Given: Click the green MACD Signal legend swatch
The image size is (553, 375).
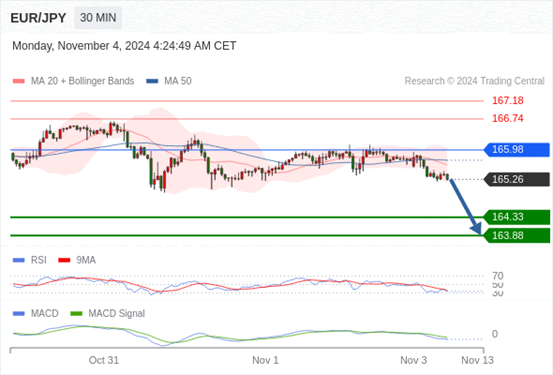Looking at the screenshot, I should [76, 314].
